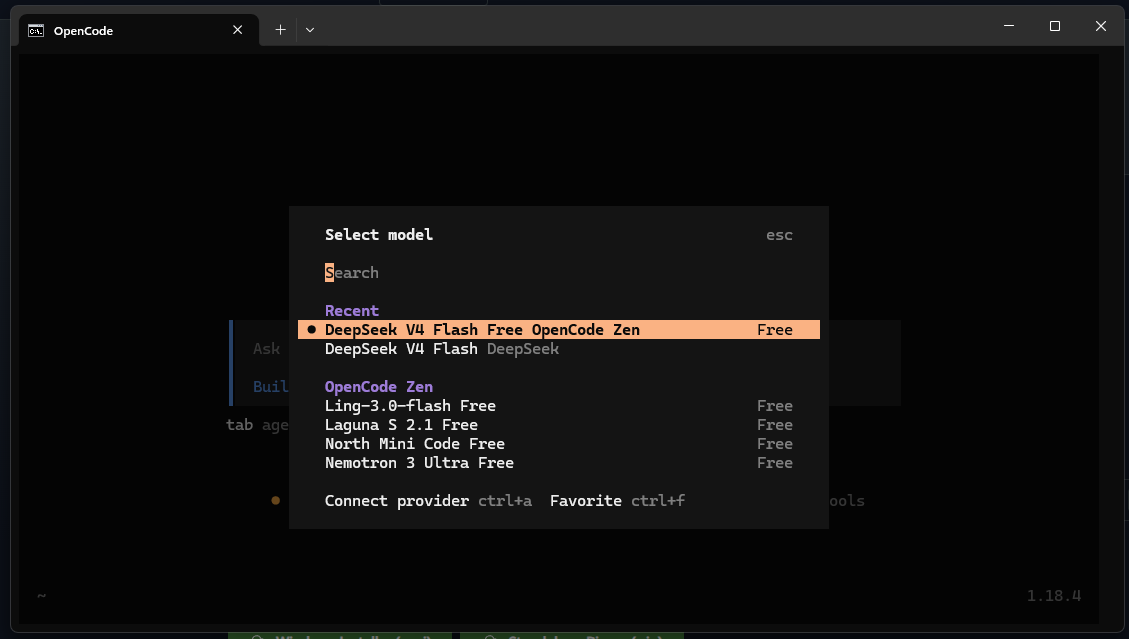
Task: Select DeepSeek V4 Flash Free OpenCode Zen
Action: coord(559,329)
